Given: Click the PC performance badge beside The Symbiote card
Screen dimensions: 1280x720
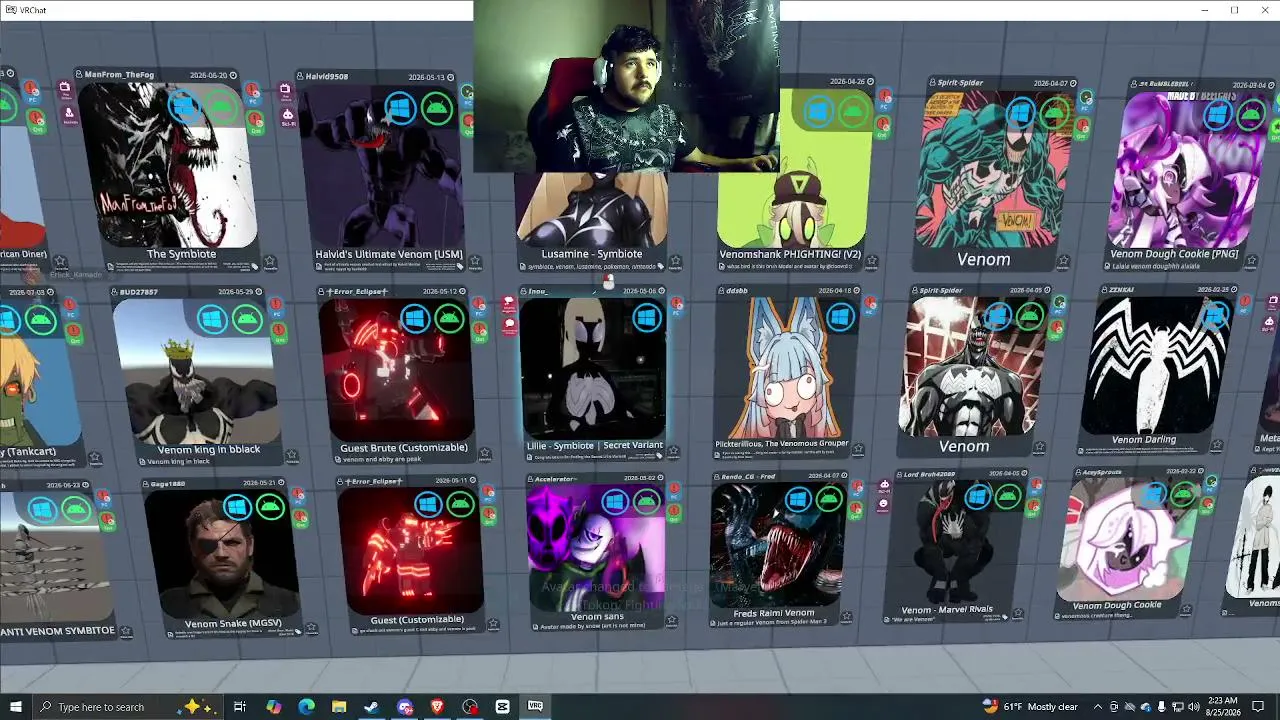Looking at the screenshot, I should point(254,95).
